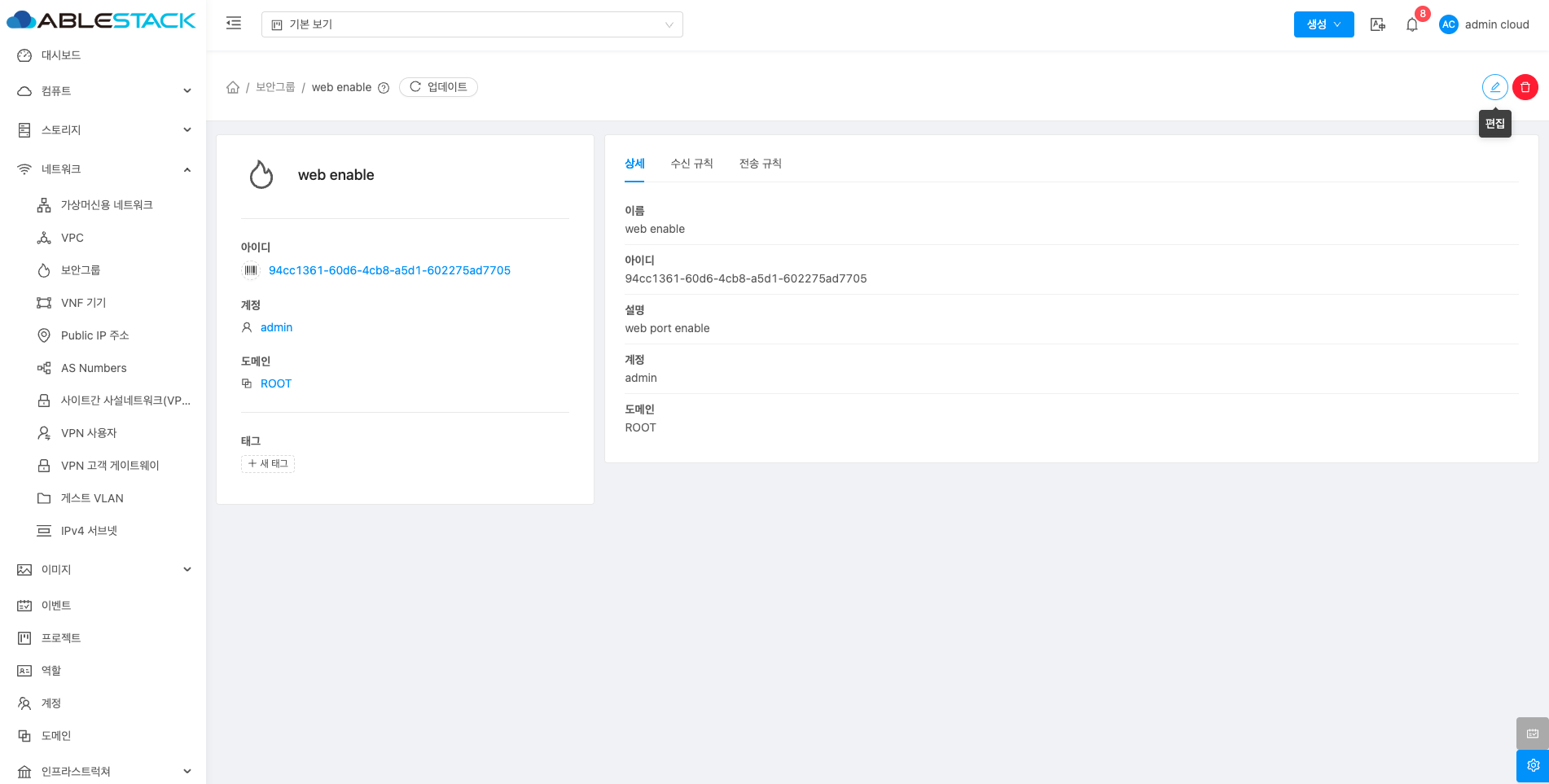Add a new tag with 새 태그

pos(268,463)
